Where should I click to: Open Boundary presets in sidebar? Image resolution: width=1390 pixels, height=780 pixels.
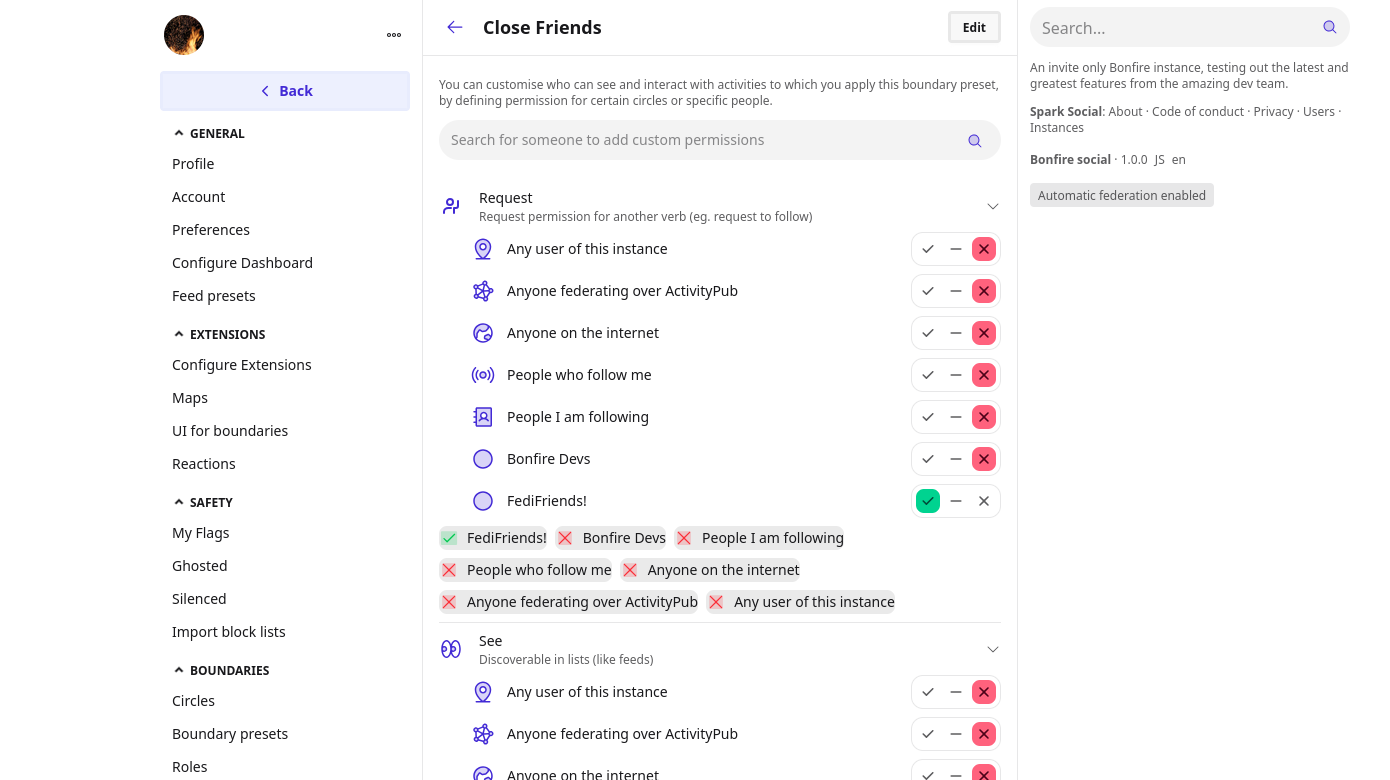click(x=230, y=734)
